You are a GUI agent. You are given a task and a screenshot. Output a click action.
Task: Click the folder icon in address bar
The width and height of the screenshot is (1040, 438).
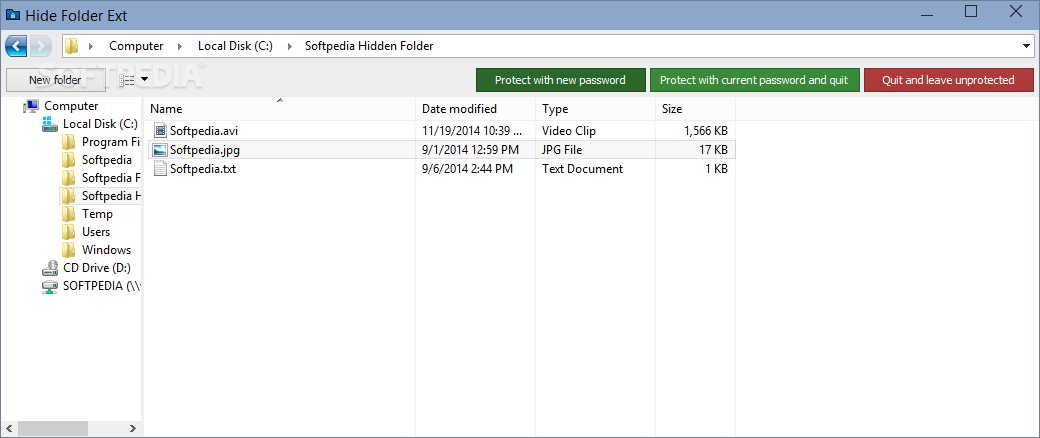[x=72, y=46]
